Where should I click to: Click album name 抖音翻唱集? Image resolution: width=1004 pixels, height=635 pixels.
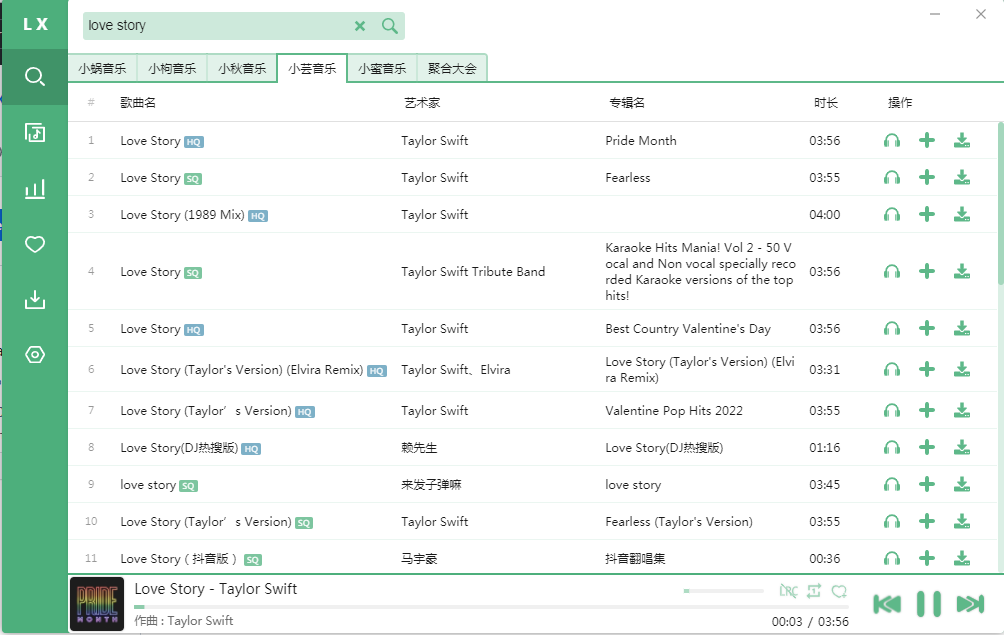click(635, 559)
